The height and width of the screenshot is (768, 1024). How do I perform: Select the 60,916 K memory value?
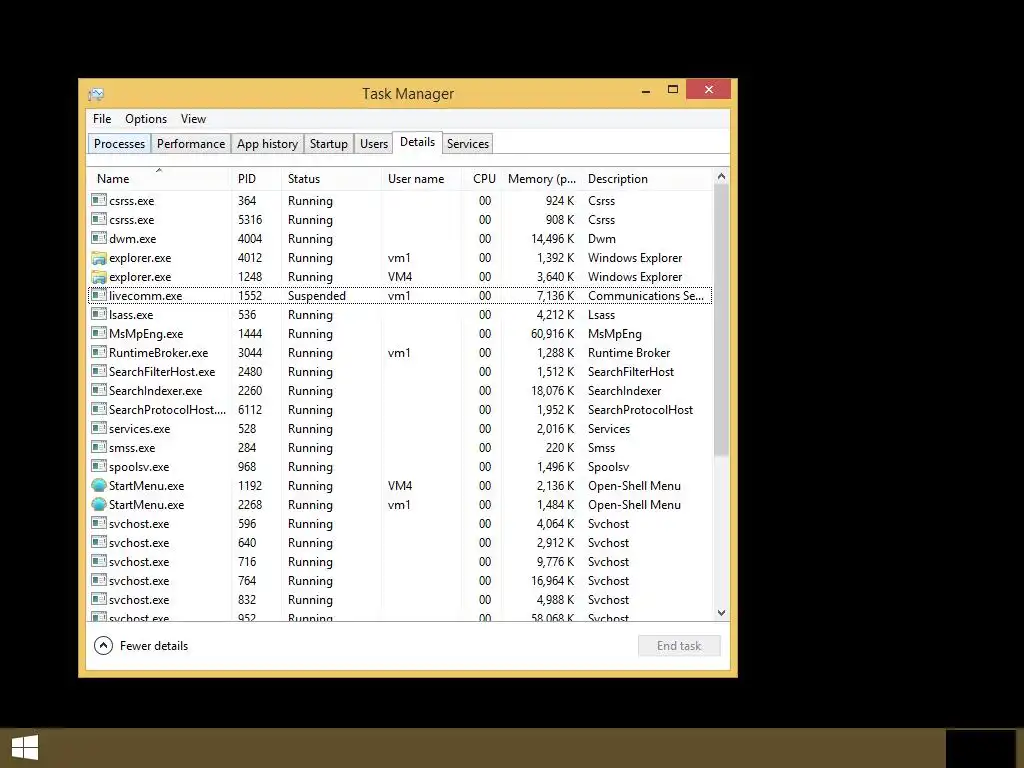pos(553,334)
